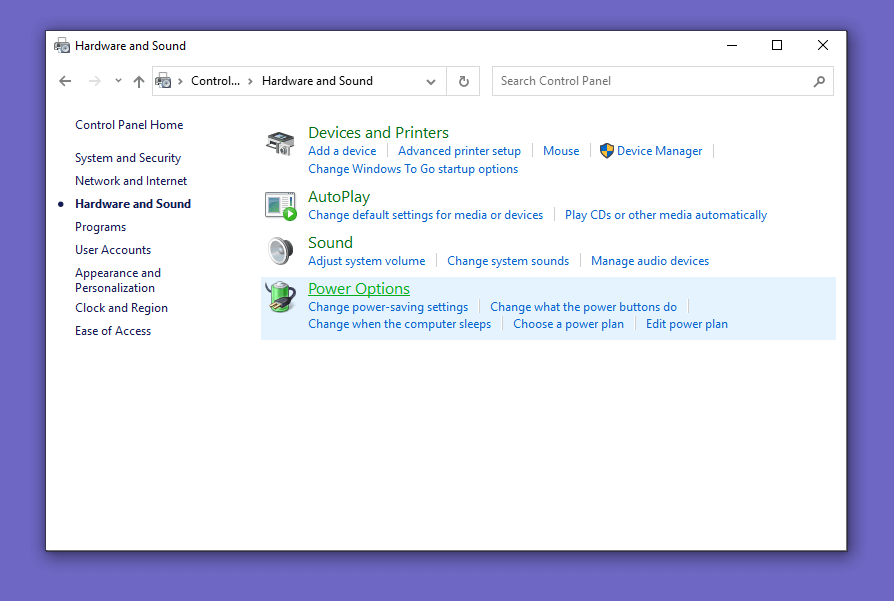Viewport: 894px width, 601px height.
Task: Open the recent locations dropdown
Action: (118, 81)
